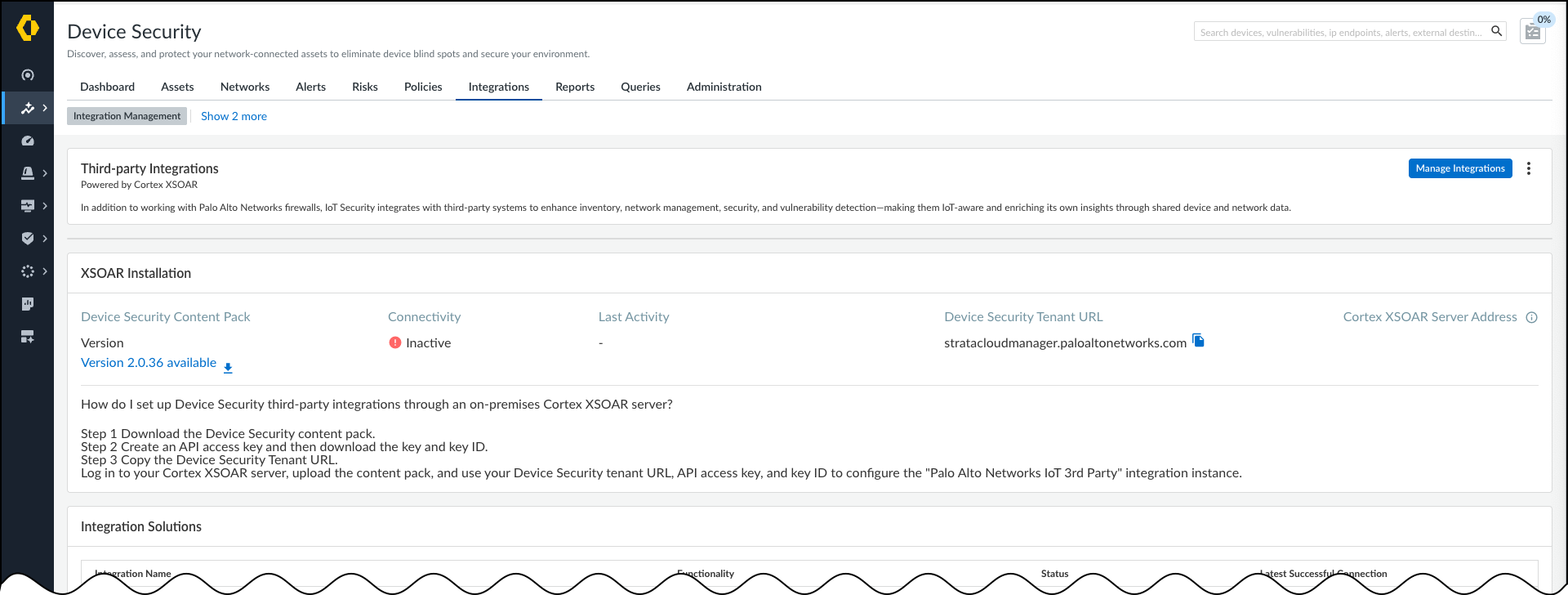Viewport: 1568px width, 595px height.
Task: Select the Alerts tab
Action: pos(310,87)
